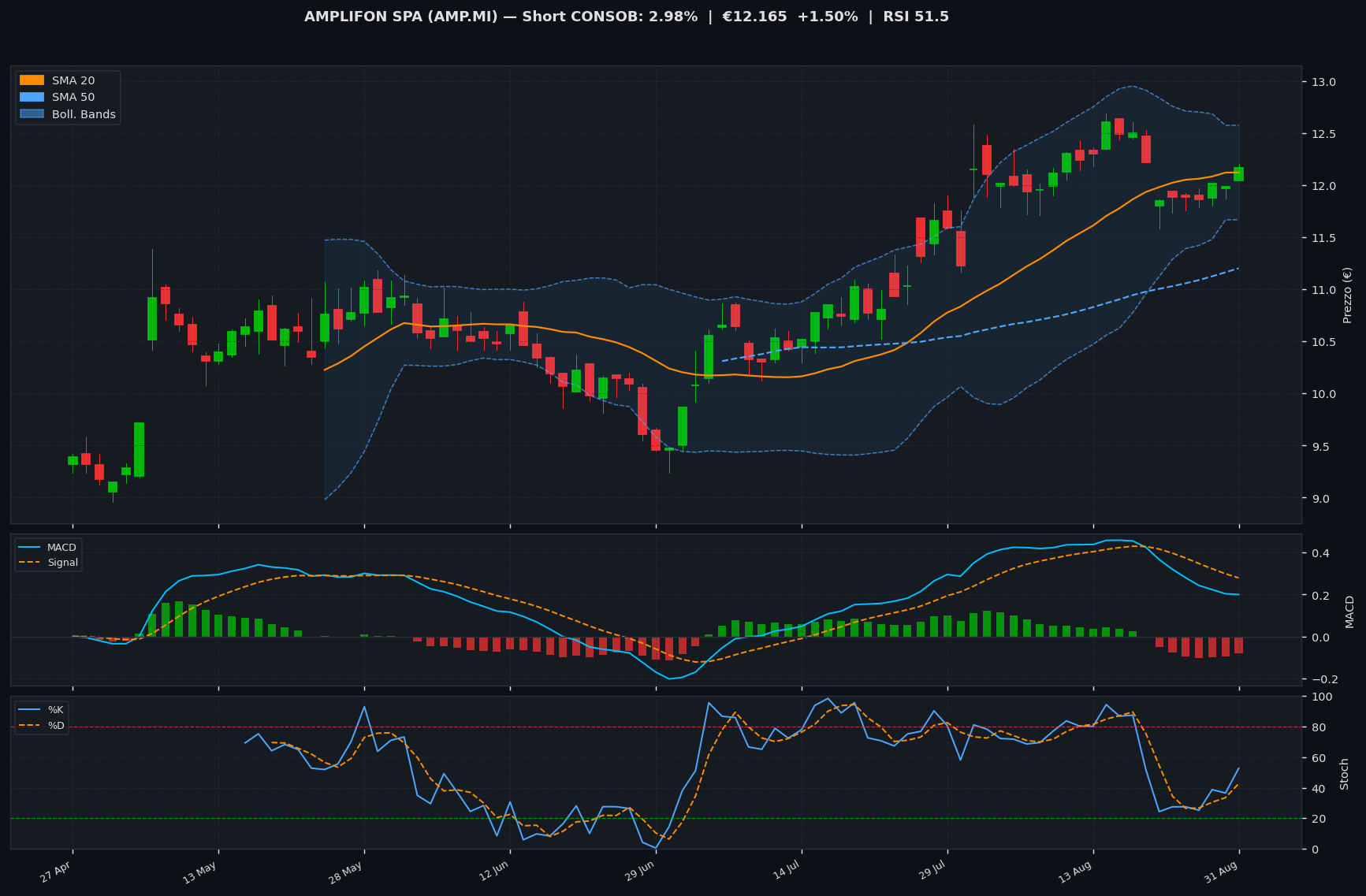This screenshot has height=896, width=1366.
Task: Click the 60 stochastic axis tick
Action: [x=1318, y=758]
